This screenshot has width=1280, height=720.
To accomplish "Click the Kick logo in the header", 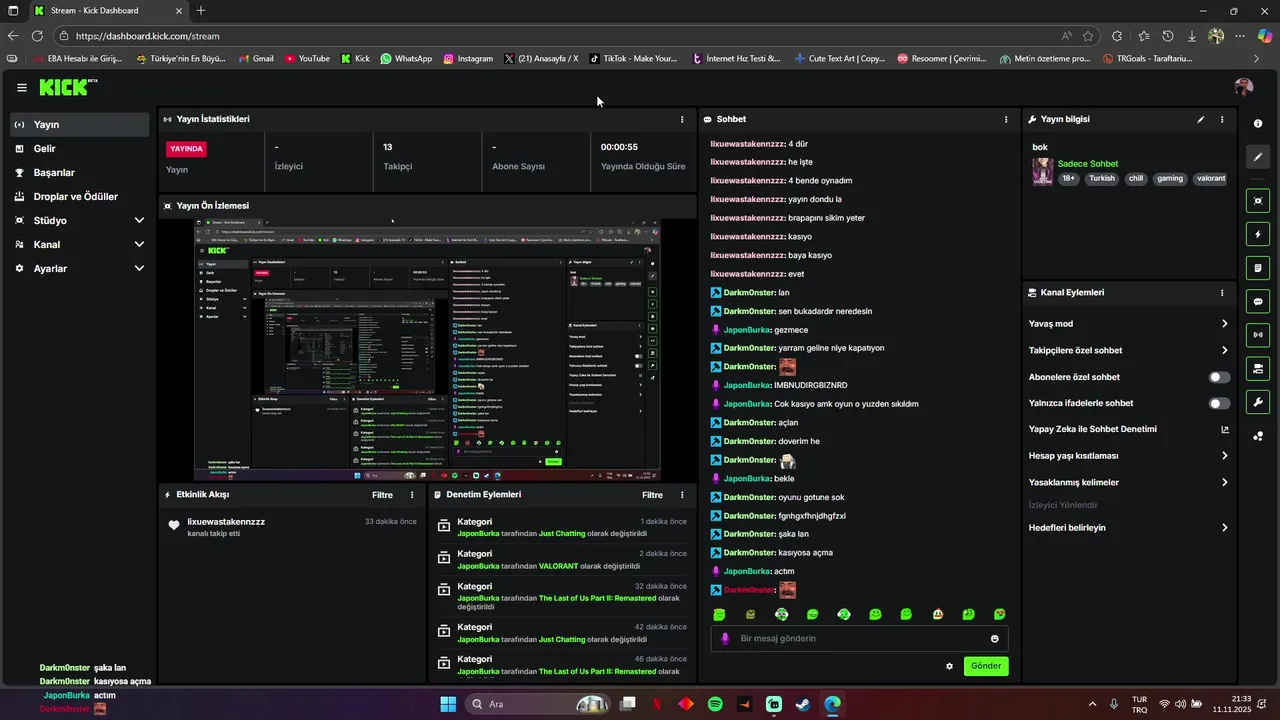I will pyautogui.click(x=67, y=87).
